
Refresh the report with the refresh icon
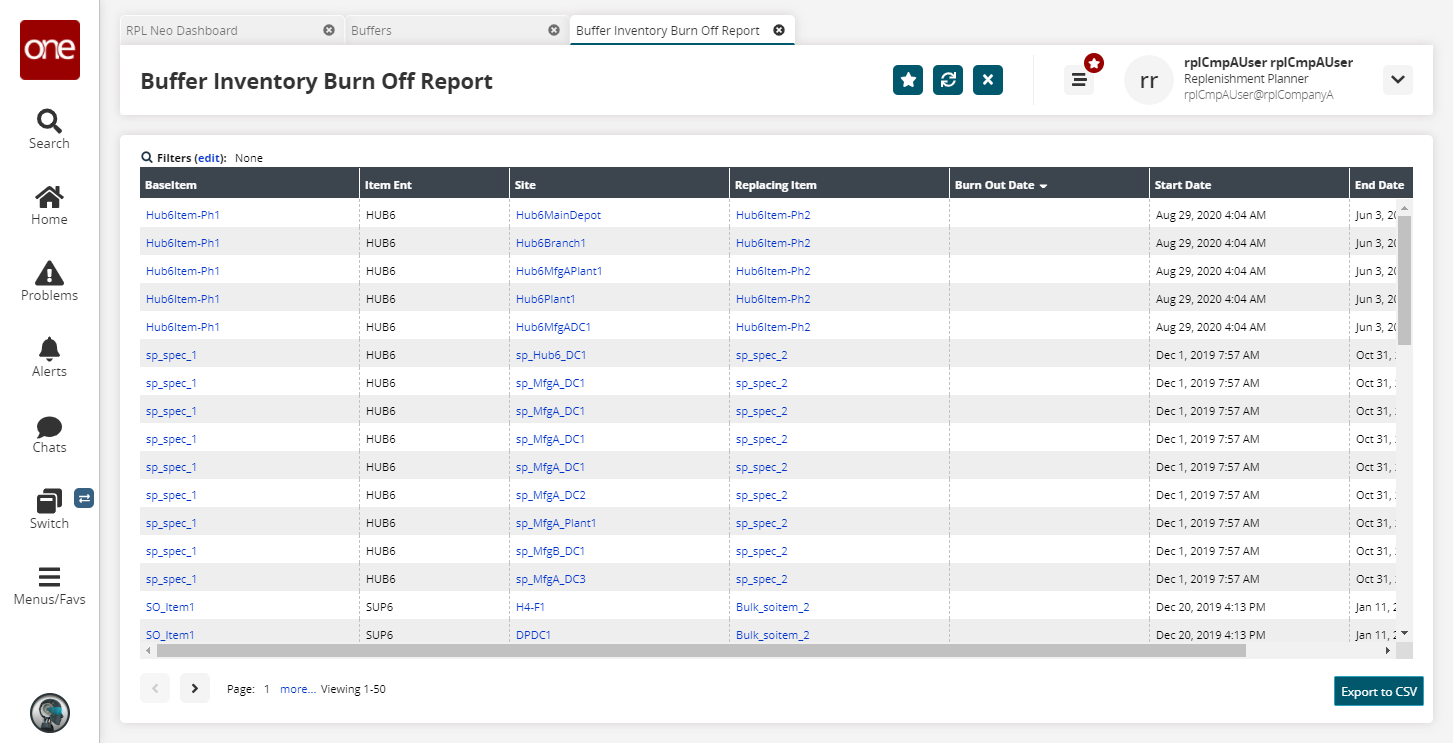pyautogui.click(x=947, y=80)
